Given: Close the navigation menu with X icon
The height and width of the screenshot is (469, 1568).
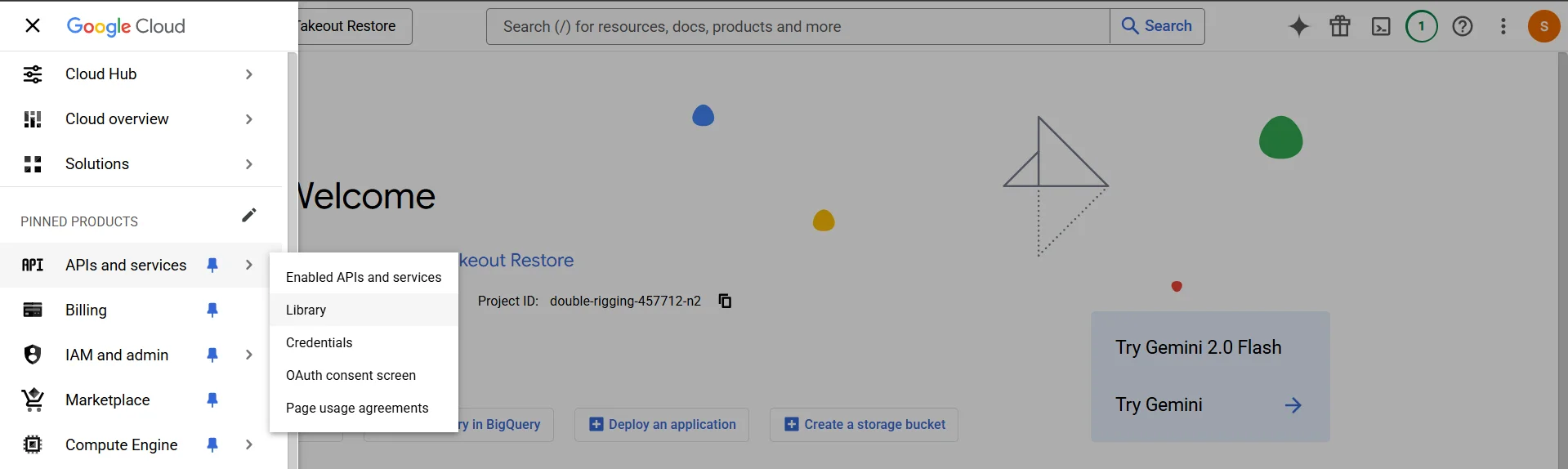Looking at the screenshot, I should pyautogui.click(x=33, y=25).
